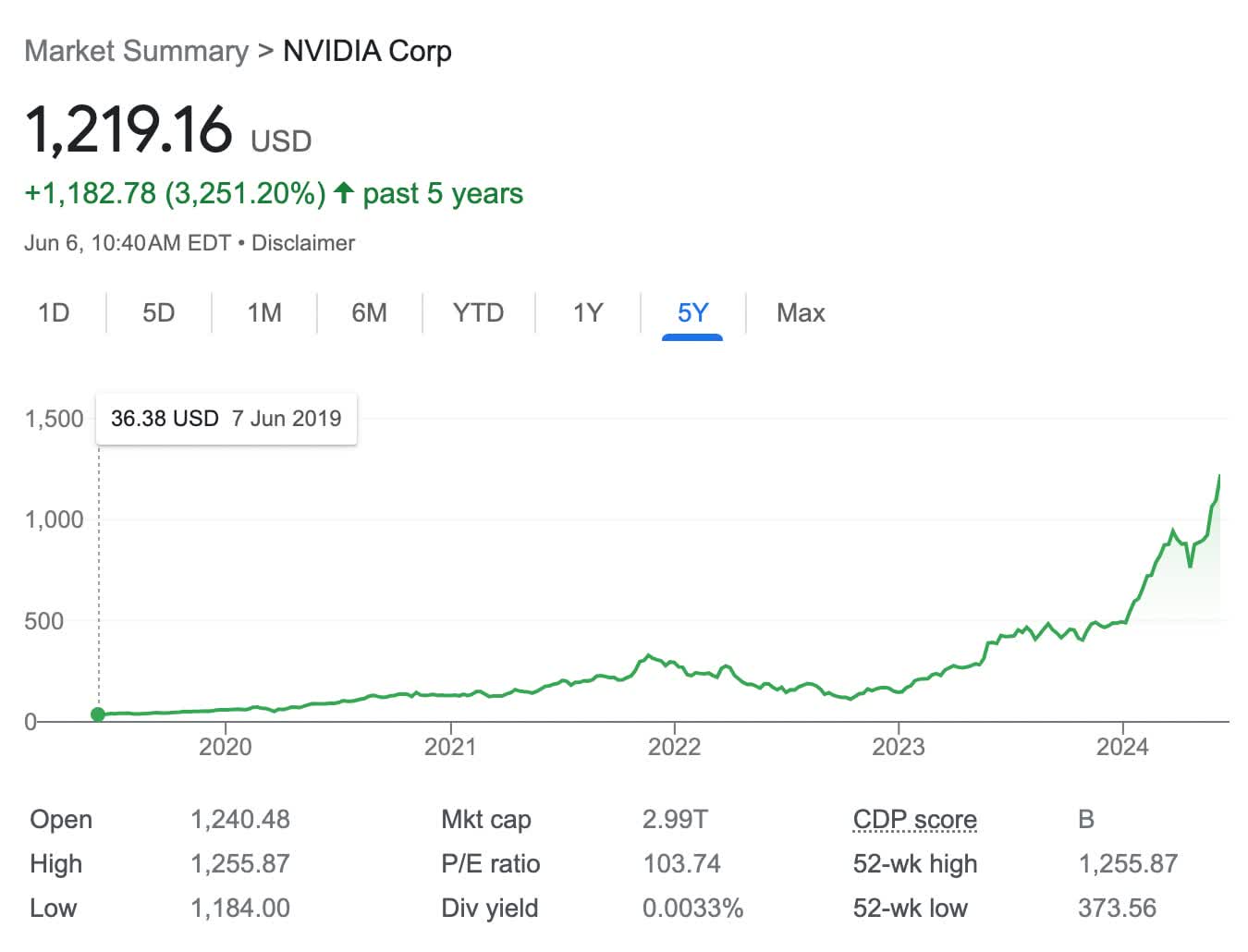Click the active 5Y tab
Screen dimensions: 1248x952
point(692,313)
